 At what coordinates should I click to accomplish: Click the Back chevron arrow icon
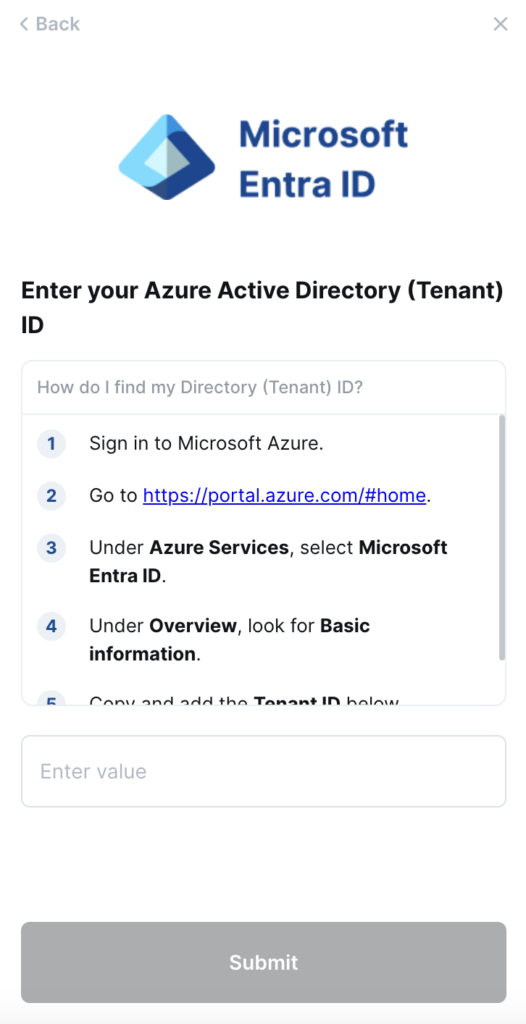(x=24, y=24)
